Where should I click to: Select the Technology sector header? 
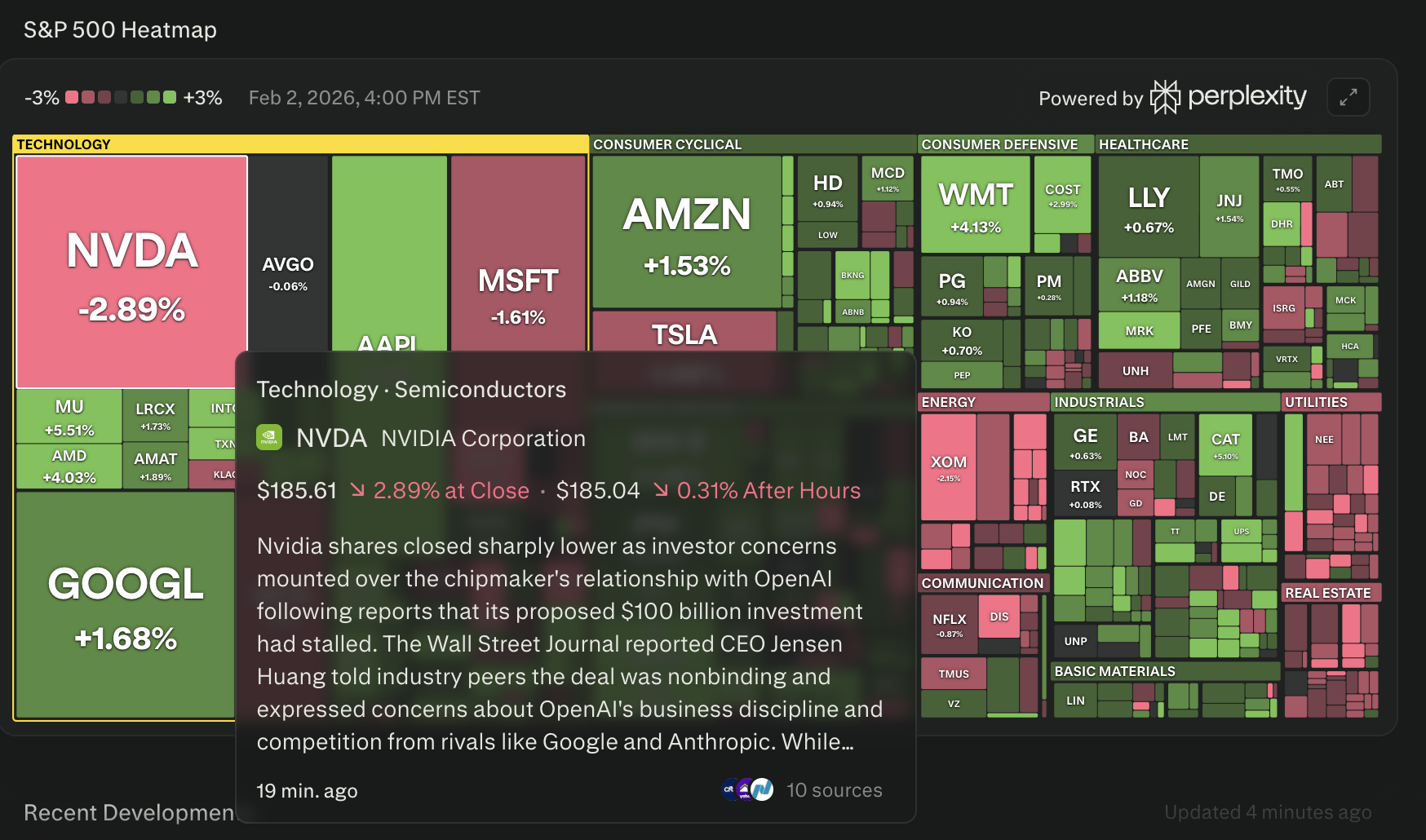coord(64,144)
